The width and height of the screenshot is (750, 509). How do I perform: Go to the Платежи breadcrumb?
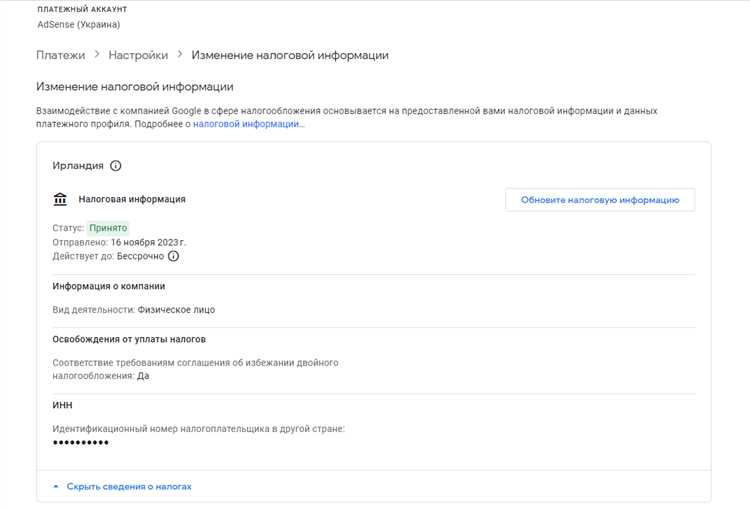[60, 55]
